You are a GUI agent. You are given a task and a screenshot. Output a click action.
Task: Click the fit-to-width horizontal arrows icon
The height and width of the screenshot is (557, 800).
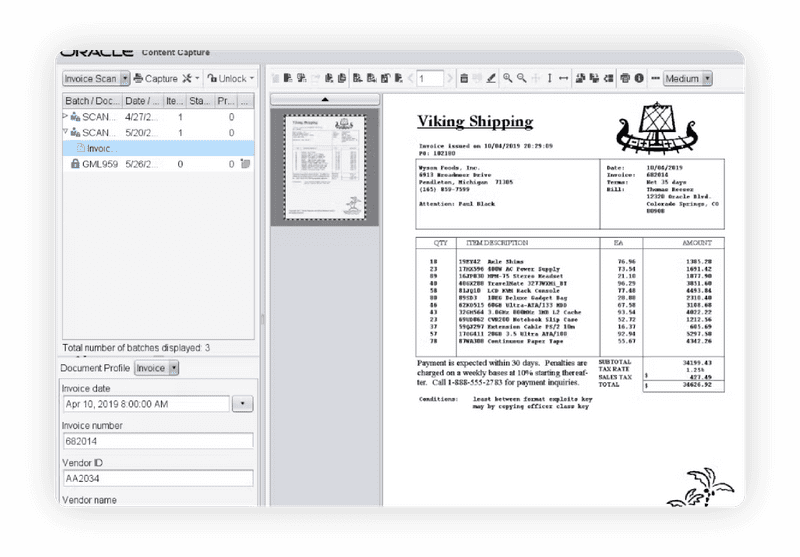(x=563, y=79)
